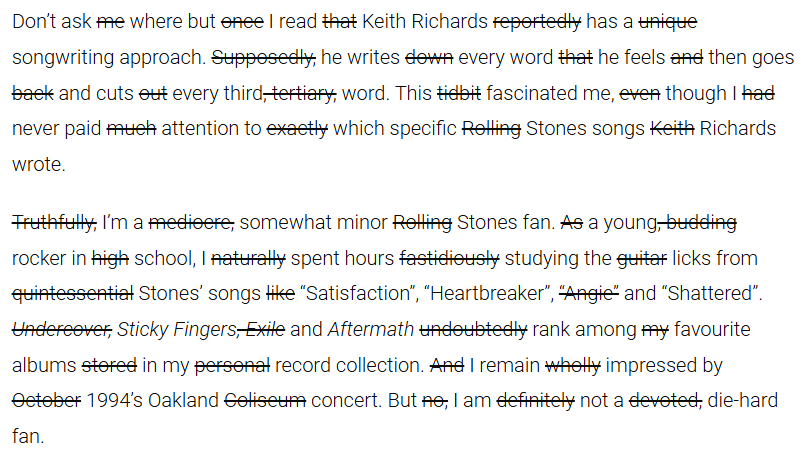Click the struck-through word "budding"
This screenshot has height=464, width=810.
[700, 223]
